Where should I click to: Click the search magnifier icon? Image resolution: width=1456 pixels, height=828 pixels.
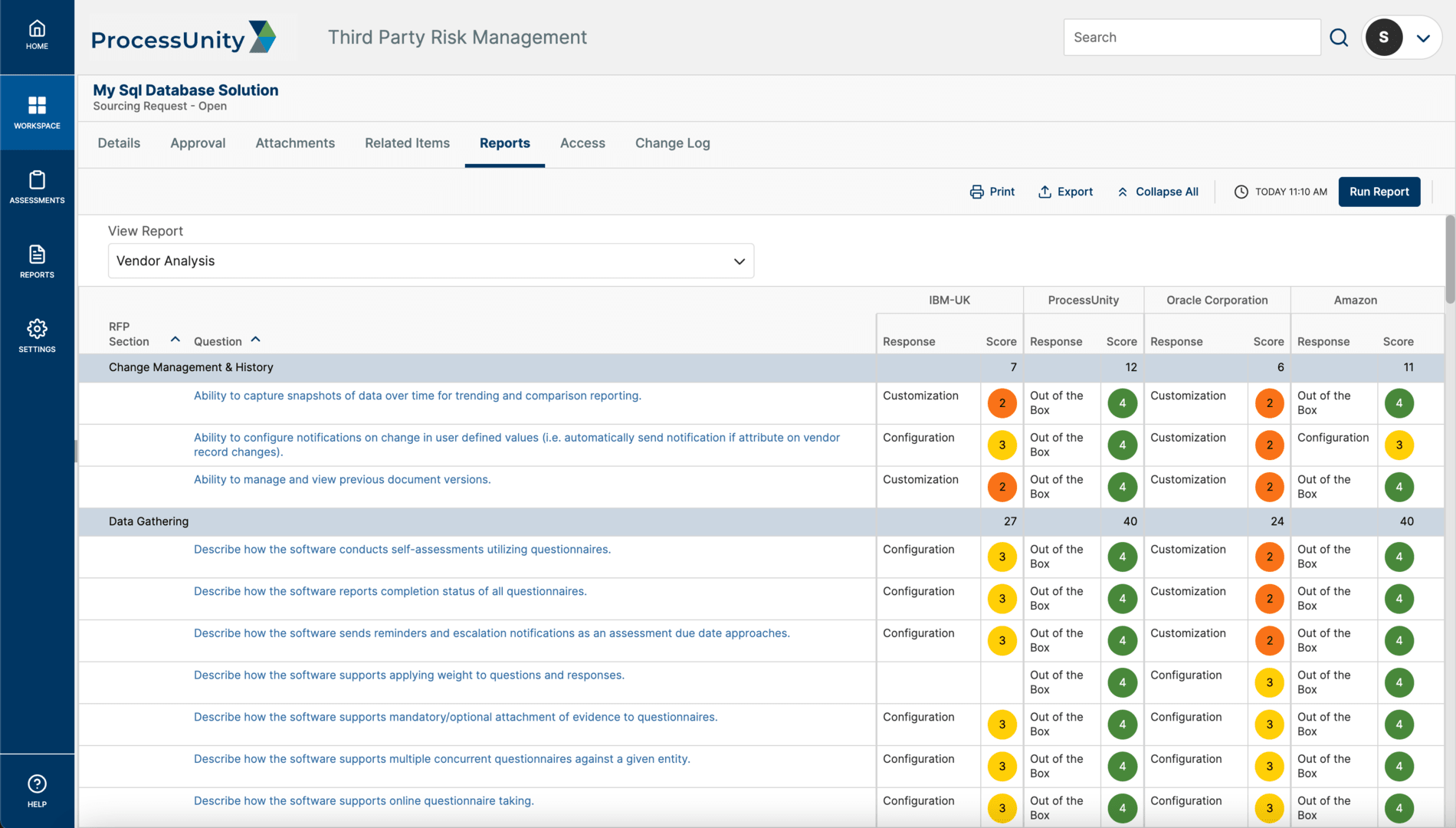point(1339,38)
